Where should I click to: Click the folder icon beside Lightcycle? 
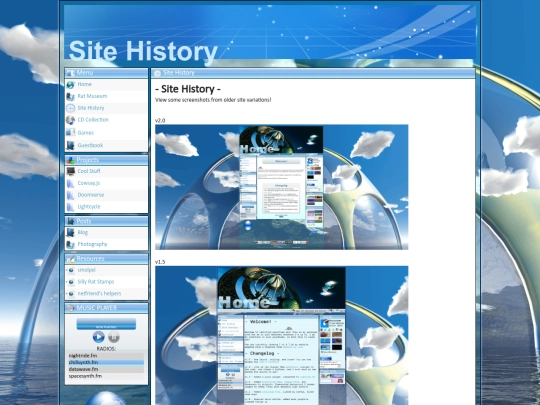coord(71,207)
